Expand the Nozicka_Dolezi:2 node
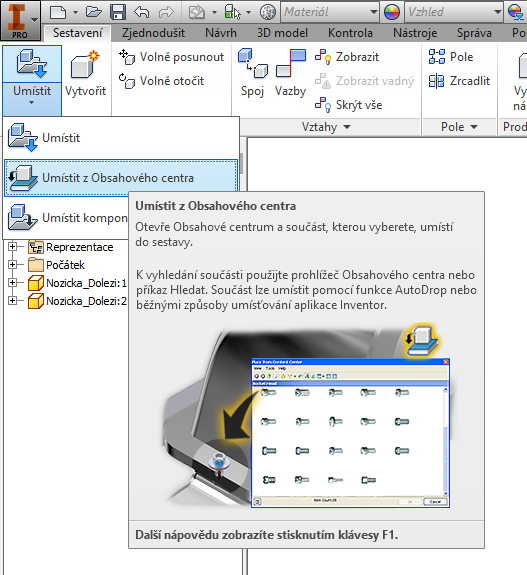The width and height of the screenshot is (527, 575). (12, 301)
